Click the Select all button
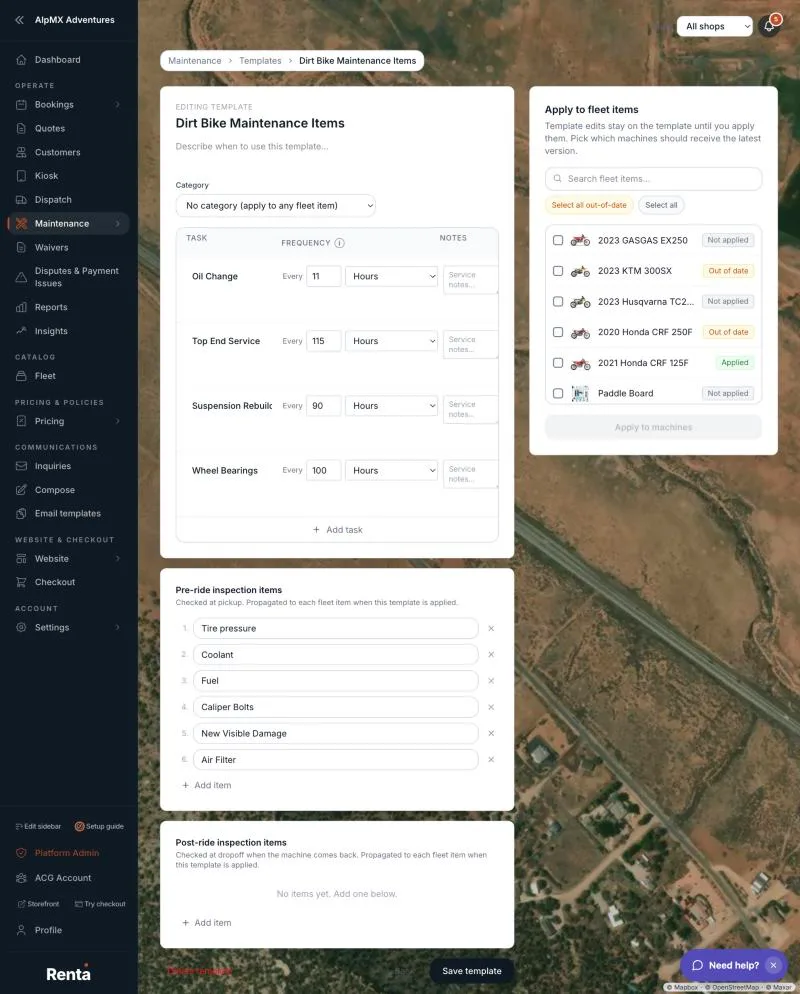 click(661, 205)
